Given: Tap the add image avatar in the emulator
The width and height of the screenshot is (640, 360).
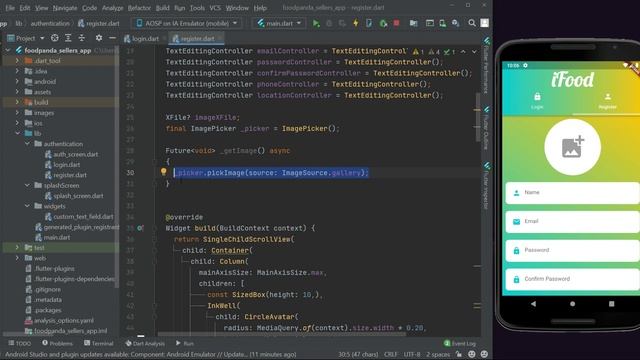Looking at the screenshot, I should click(572, 147).
